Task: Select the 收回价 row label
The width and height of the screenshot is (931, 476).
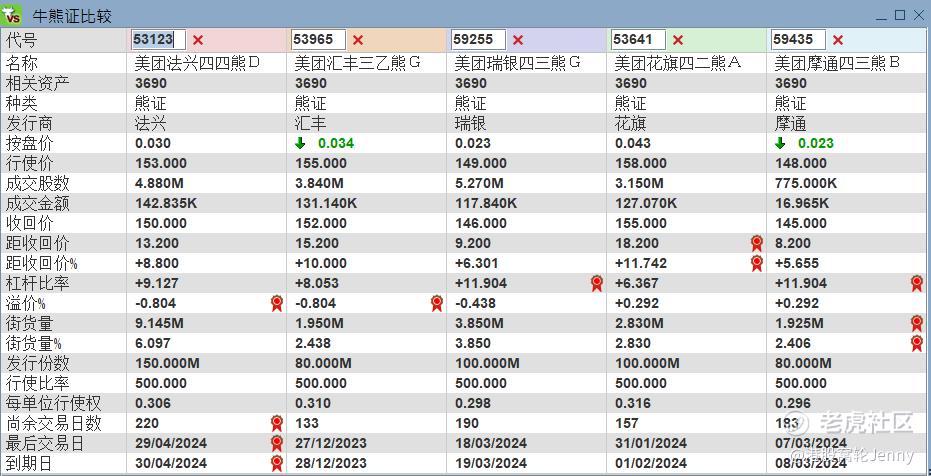Action: pos(29,223)
